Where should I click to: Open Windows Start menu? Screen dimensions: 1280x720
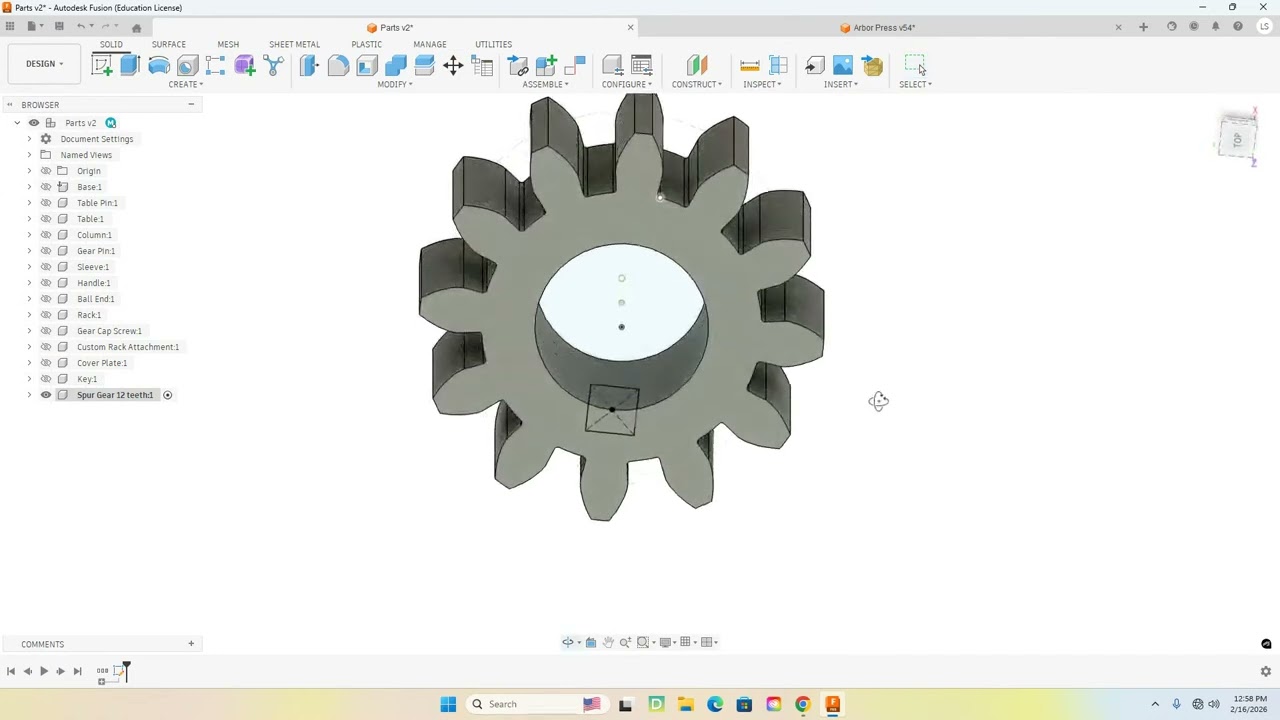click(x=448, y=704)
